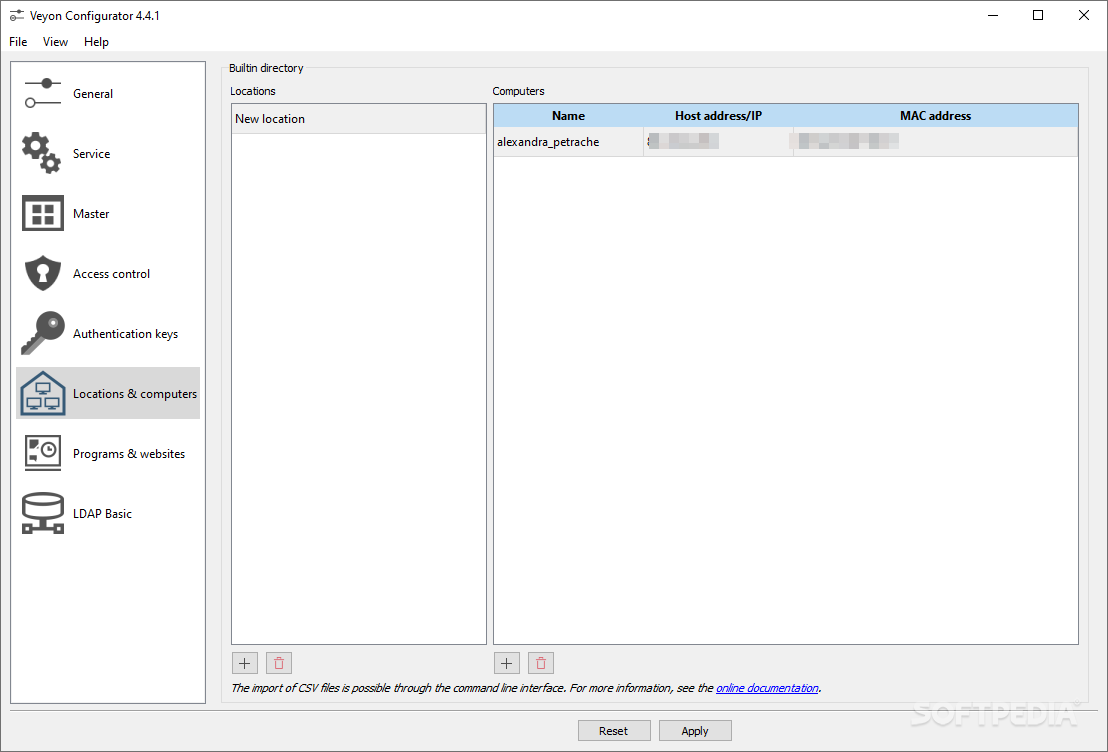
Task: Select the Locations & computers house icon
Action: tap(42, 393)
